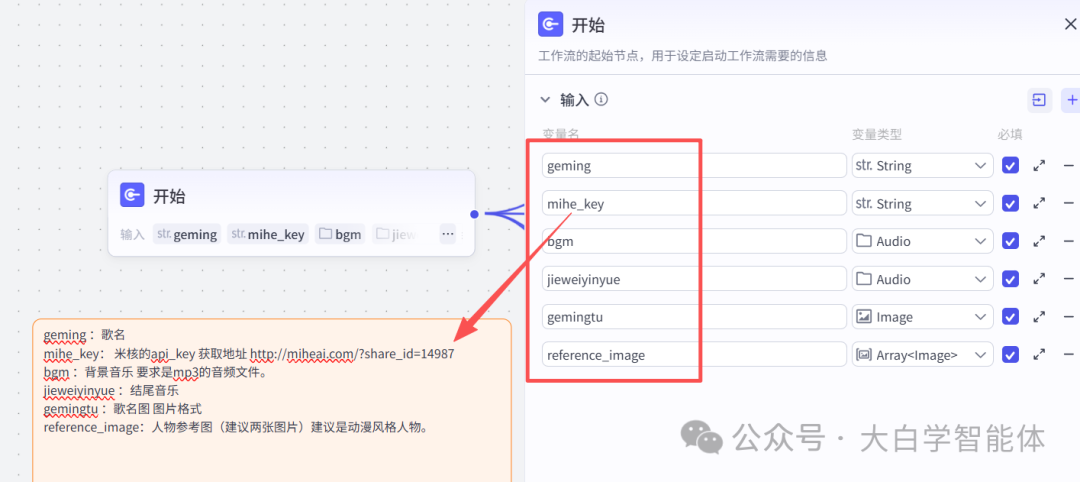Click the Start node icon on canvas
Viewport: 1080px width, 482px height.
click(x=132, y=195)
